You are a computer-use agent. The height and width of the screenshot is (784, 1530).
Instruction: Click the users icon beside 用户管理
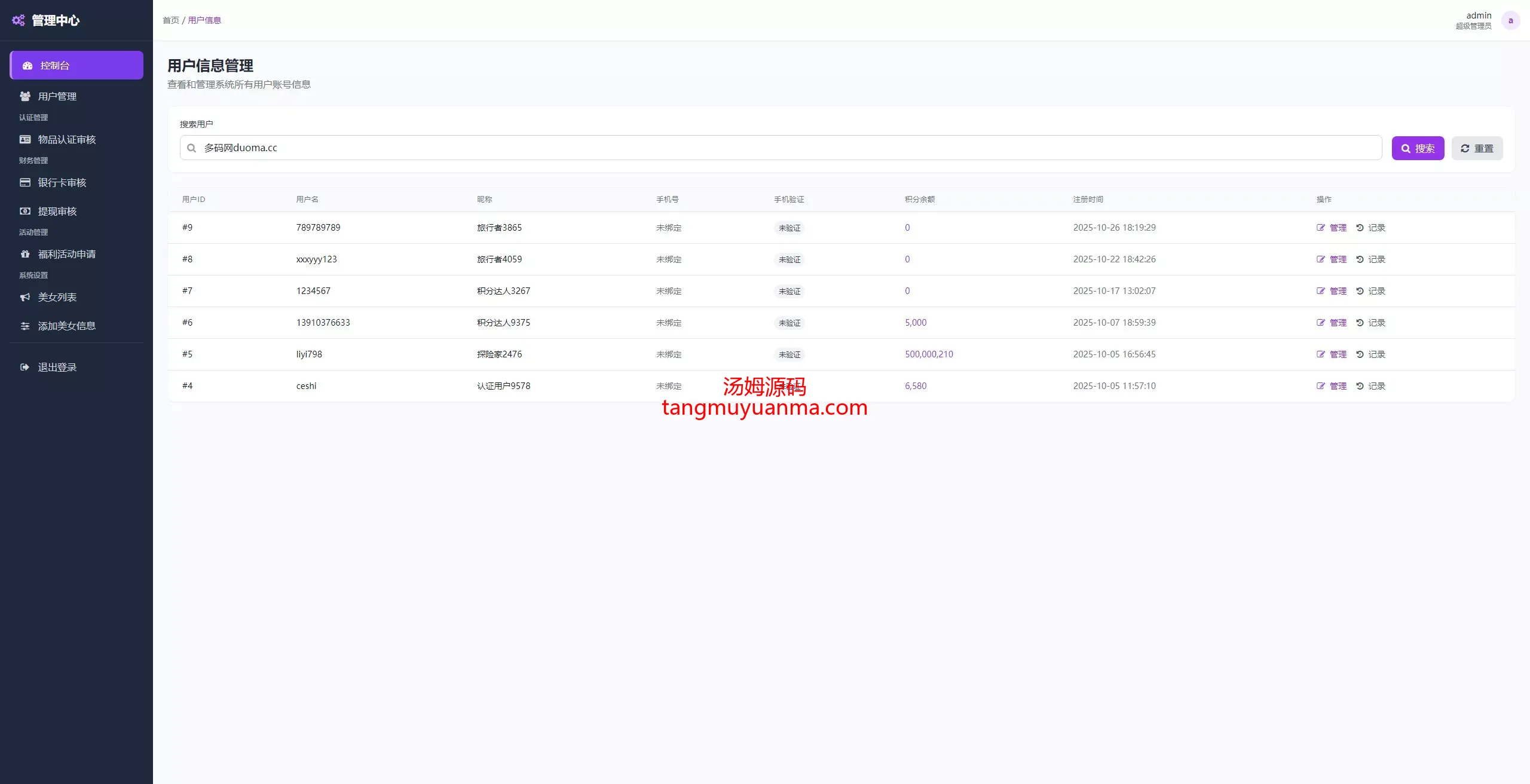point(25,96)
